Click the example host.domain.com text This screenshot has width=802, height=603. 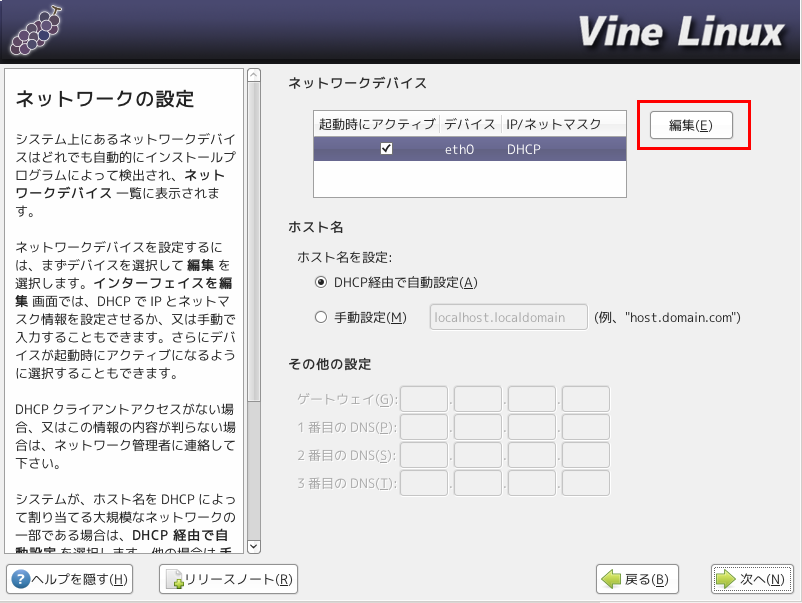point(667,318)
